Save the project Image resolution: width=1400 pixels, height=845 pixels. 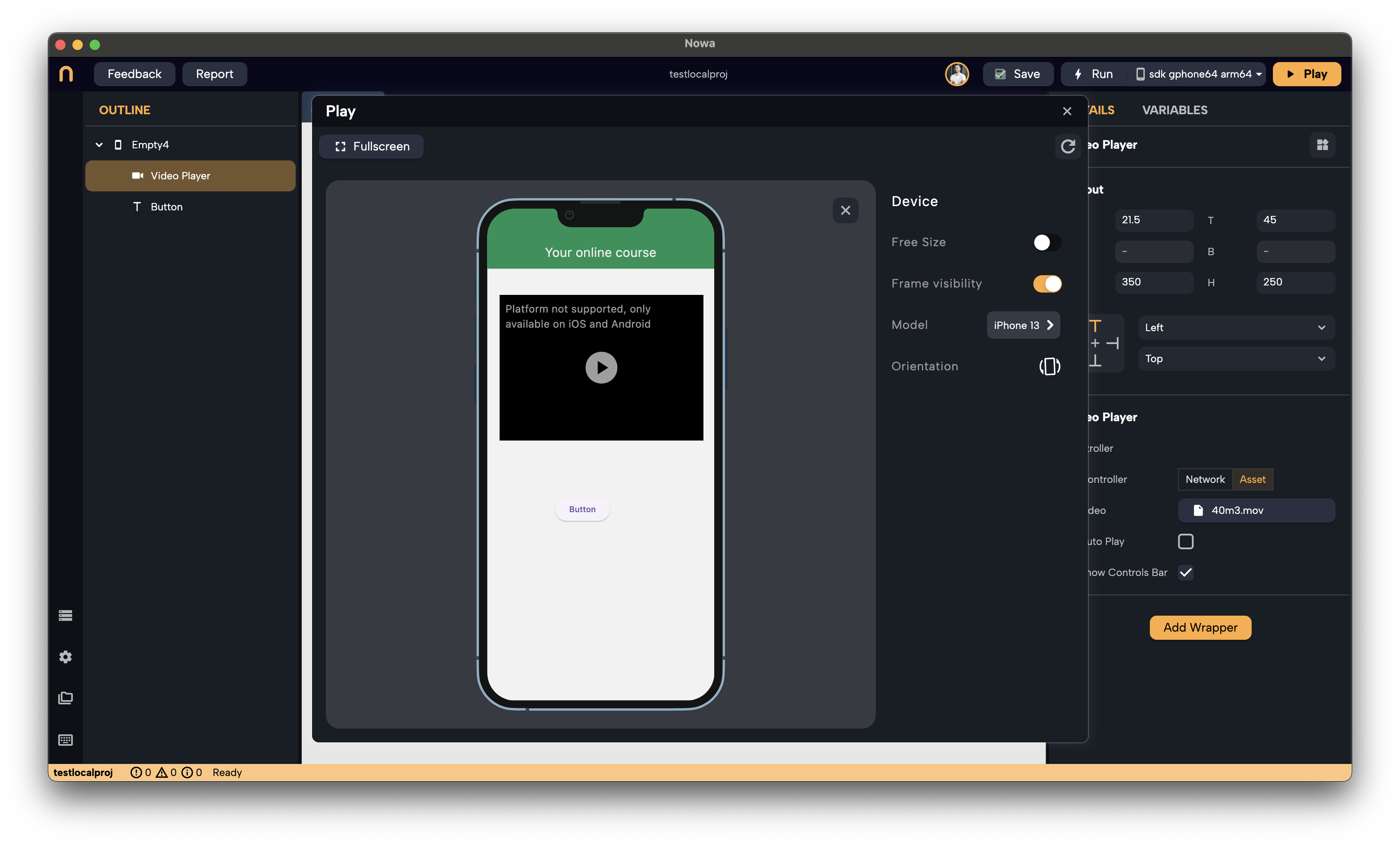click(x=1018, y=74)
